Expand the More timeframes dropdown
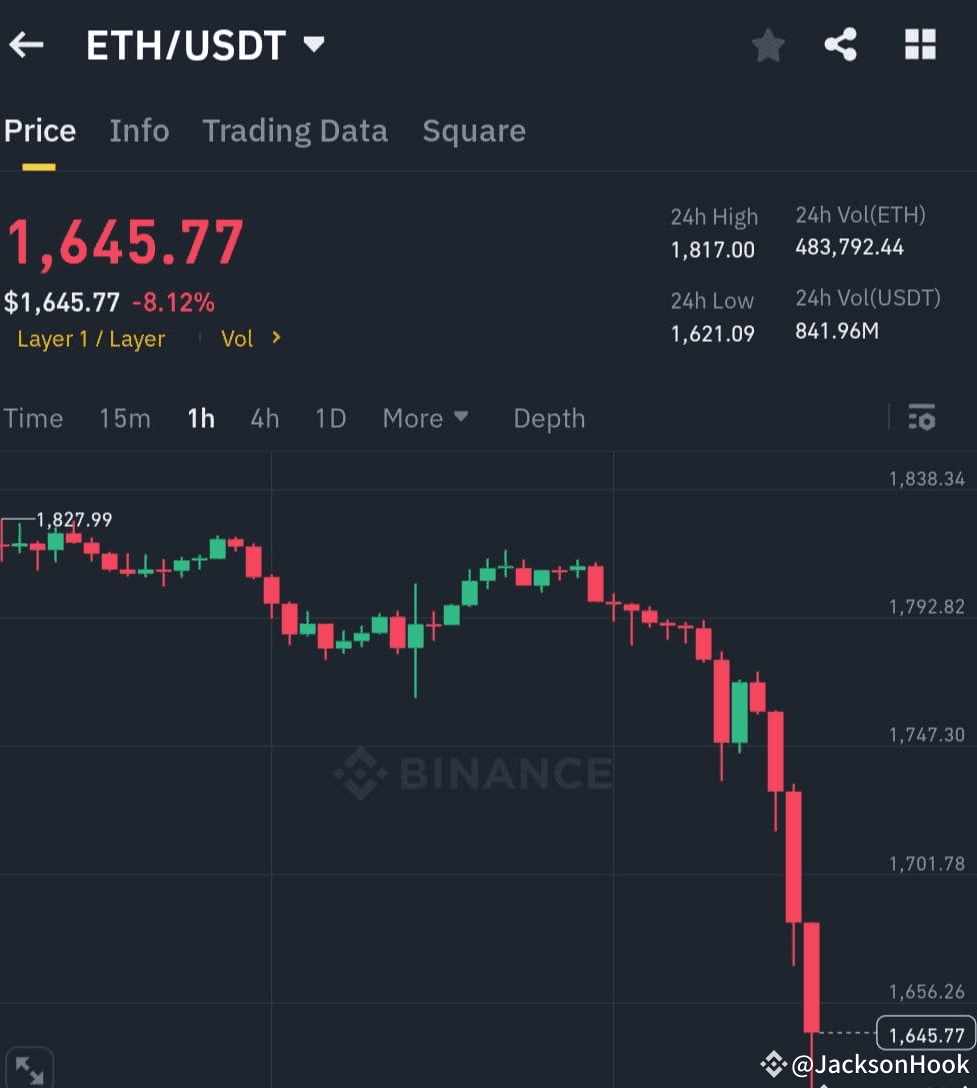This screenshot has height=1088, width=977. pyautogui.click(x=425, y=418)
